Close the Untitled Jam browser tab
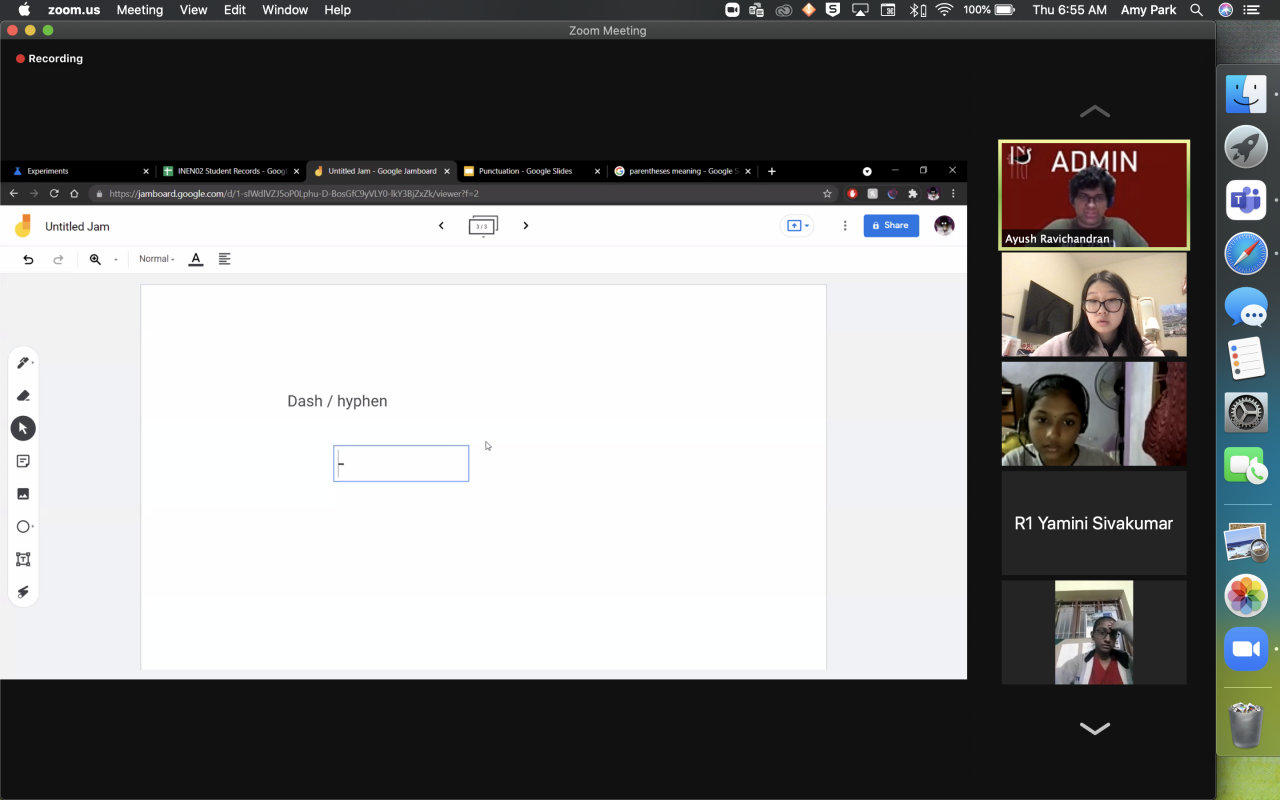 [447, 171]
